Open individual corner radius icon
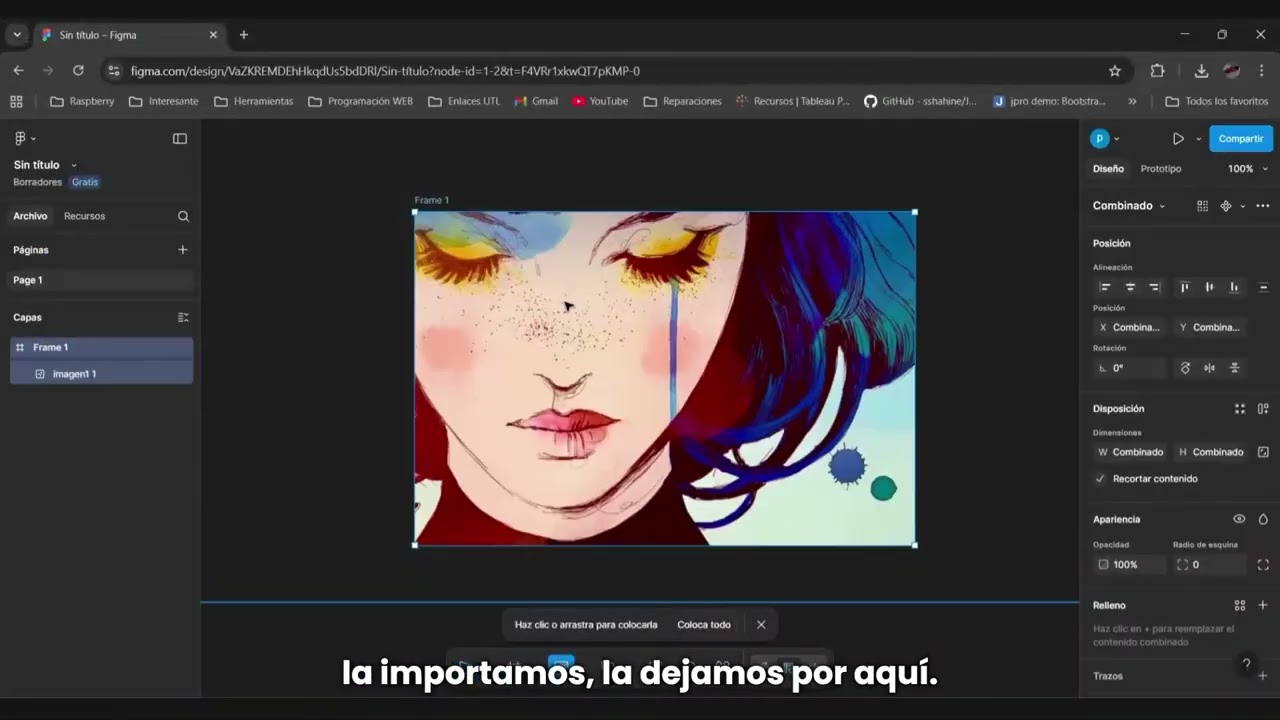 point(1263,565)
